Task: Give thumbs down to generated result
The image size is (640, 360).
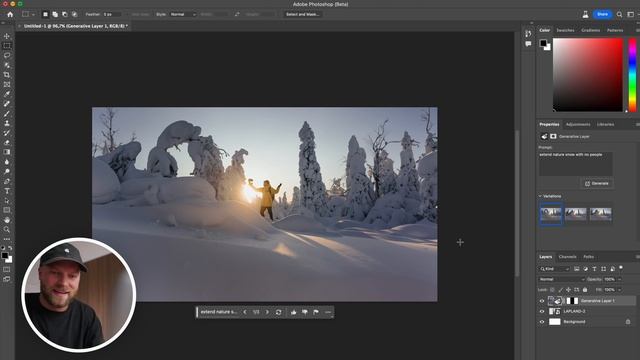Action: click(304, 312)
